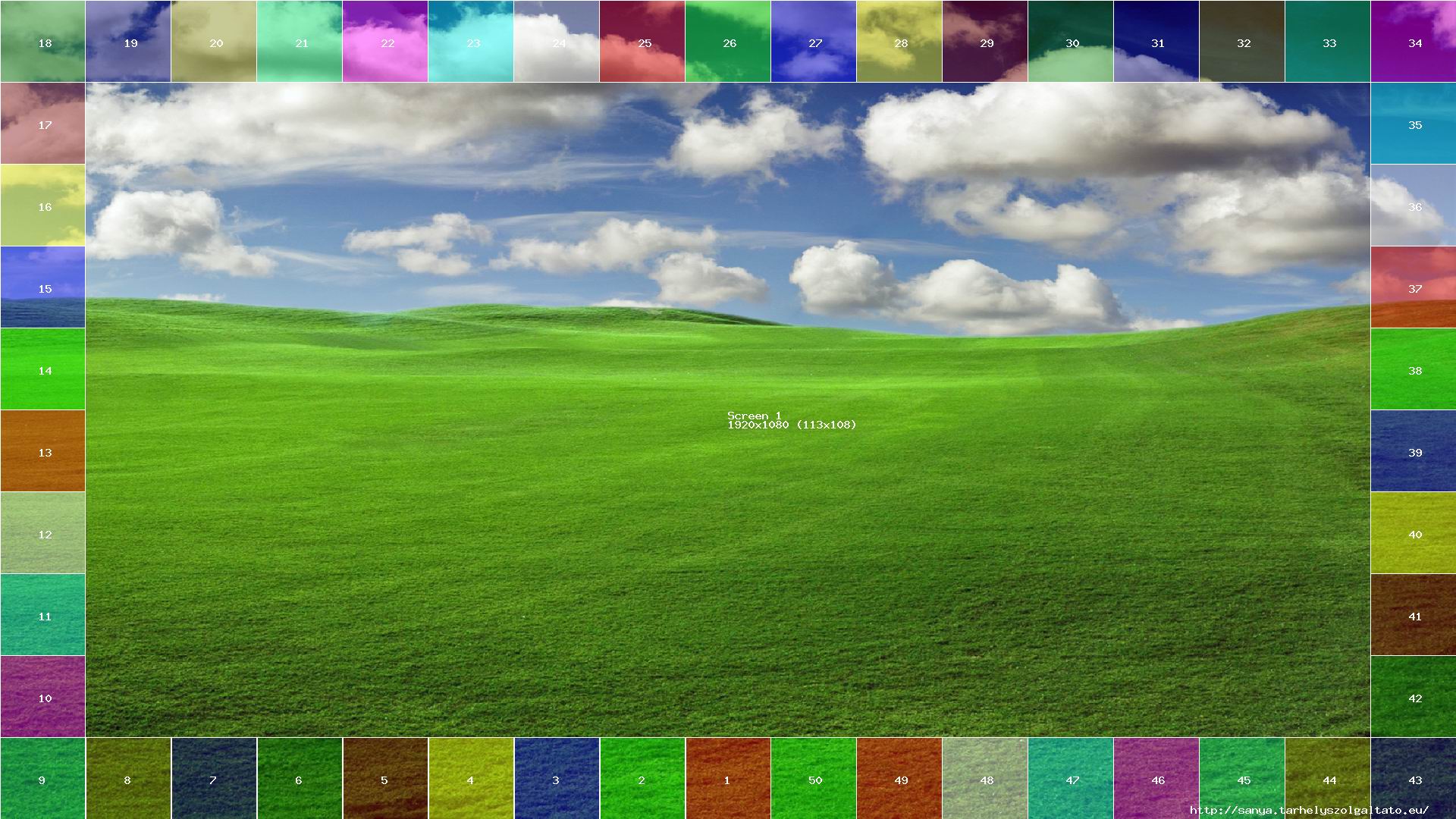Choose the khaki yellow tile numbered 28
This screenshot has height=819, width=1456.
[899, 41]
